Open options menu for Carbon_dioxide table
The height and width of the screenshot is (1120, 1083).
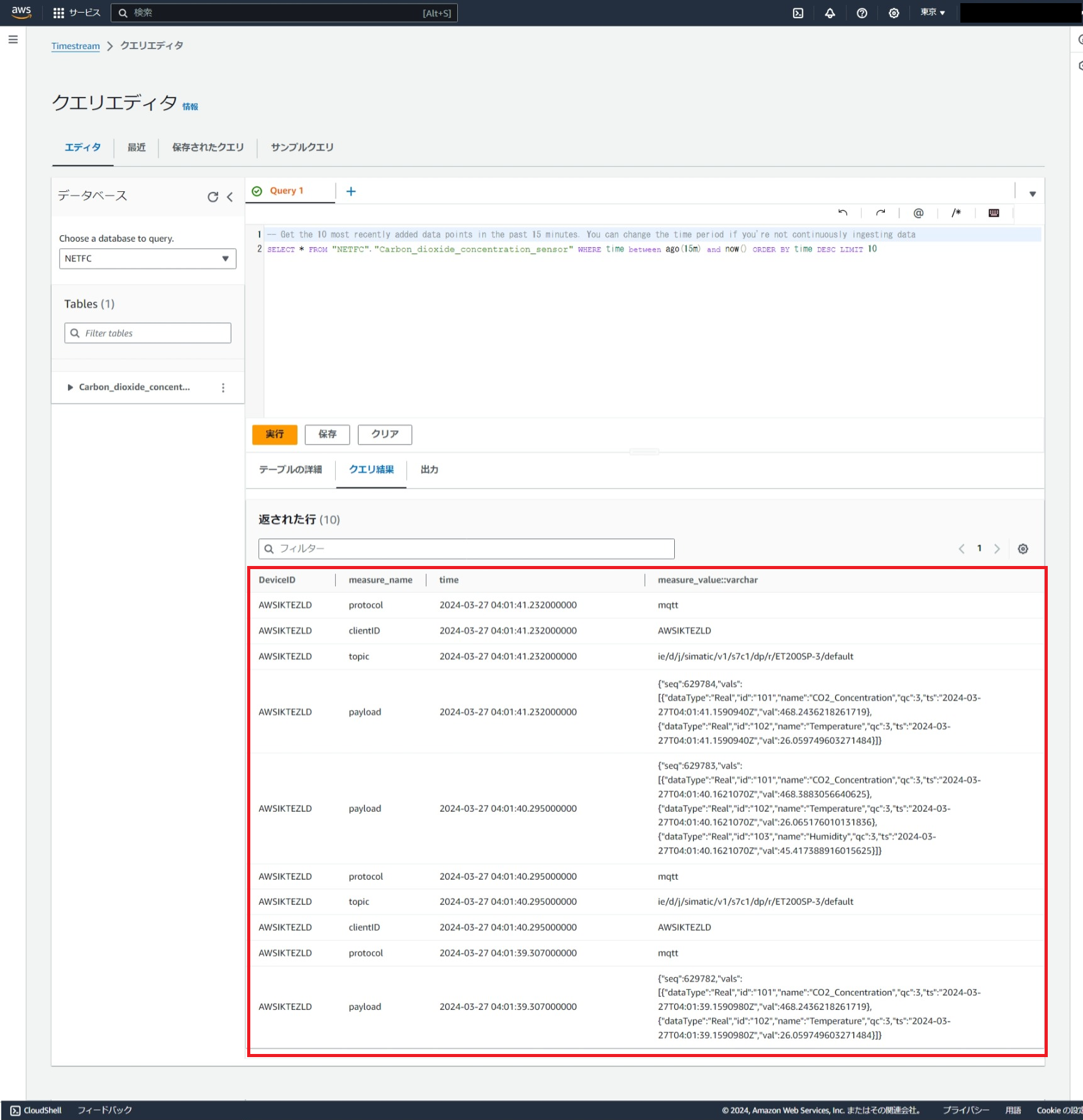point(223,387)
